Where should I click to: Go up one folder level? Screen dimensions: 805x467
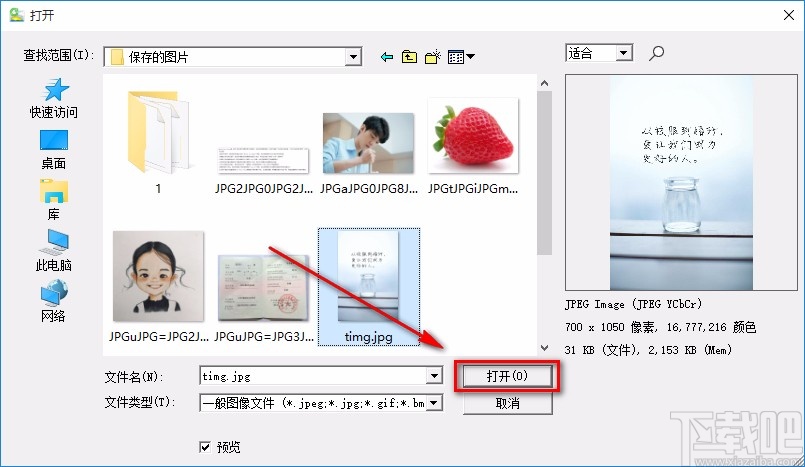pos(409,57)
